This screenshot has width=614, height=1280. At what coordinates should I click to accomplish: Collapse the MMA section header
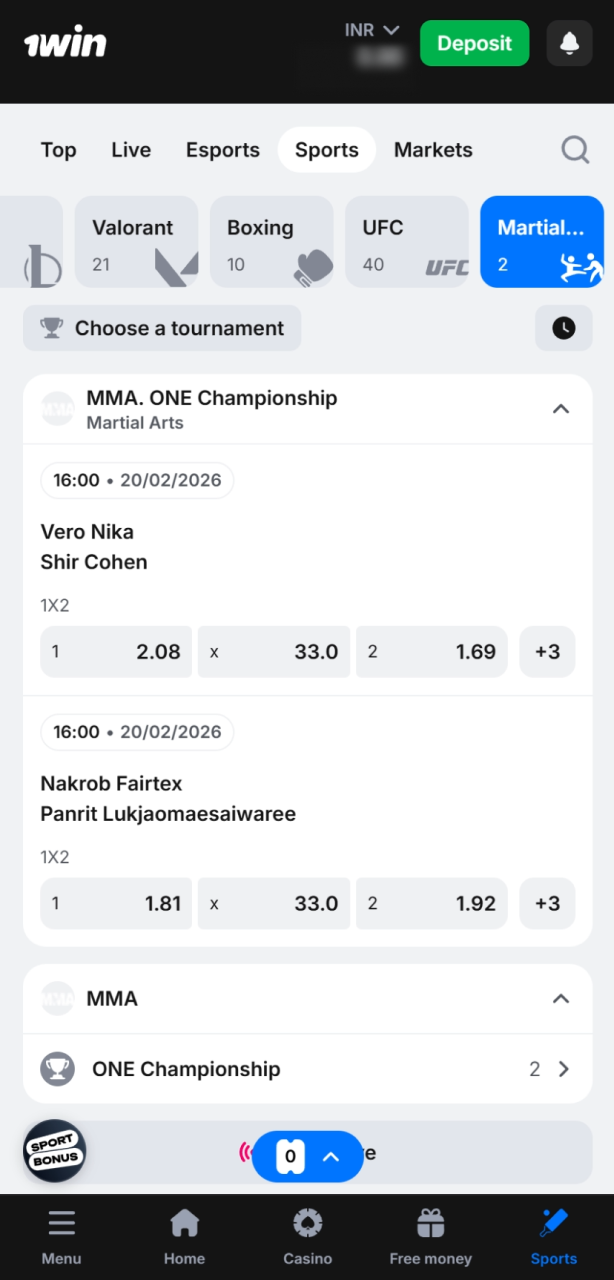(561, 998)
